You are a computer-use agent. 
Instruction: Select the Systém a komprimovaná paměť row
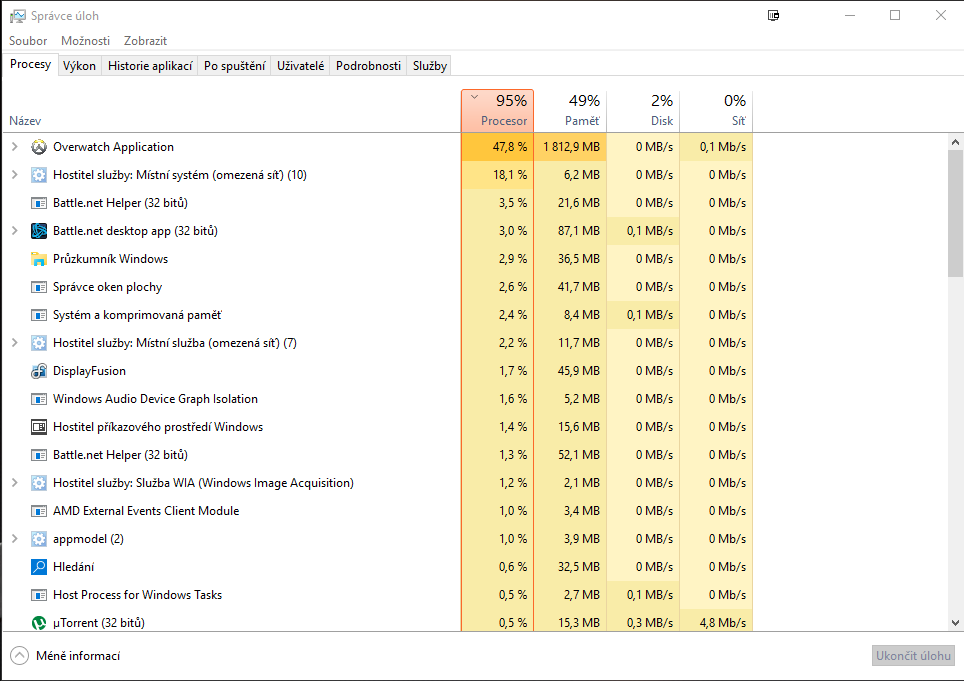coord(137,315)
